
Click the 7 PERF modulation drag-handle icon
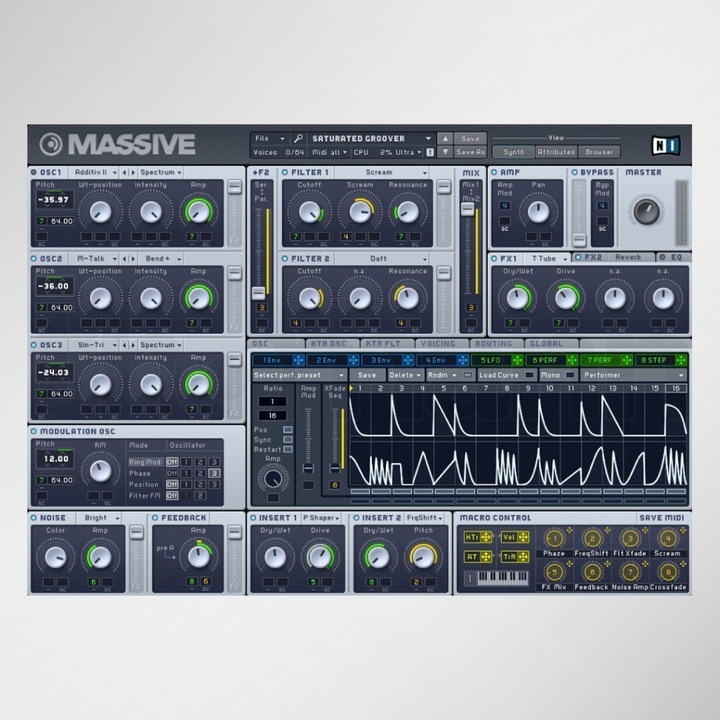[626, 360]
